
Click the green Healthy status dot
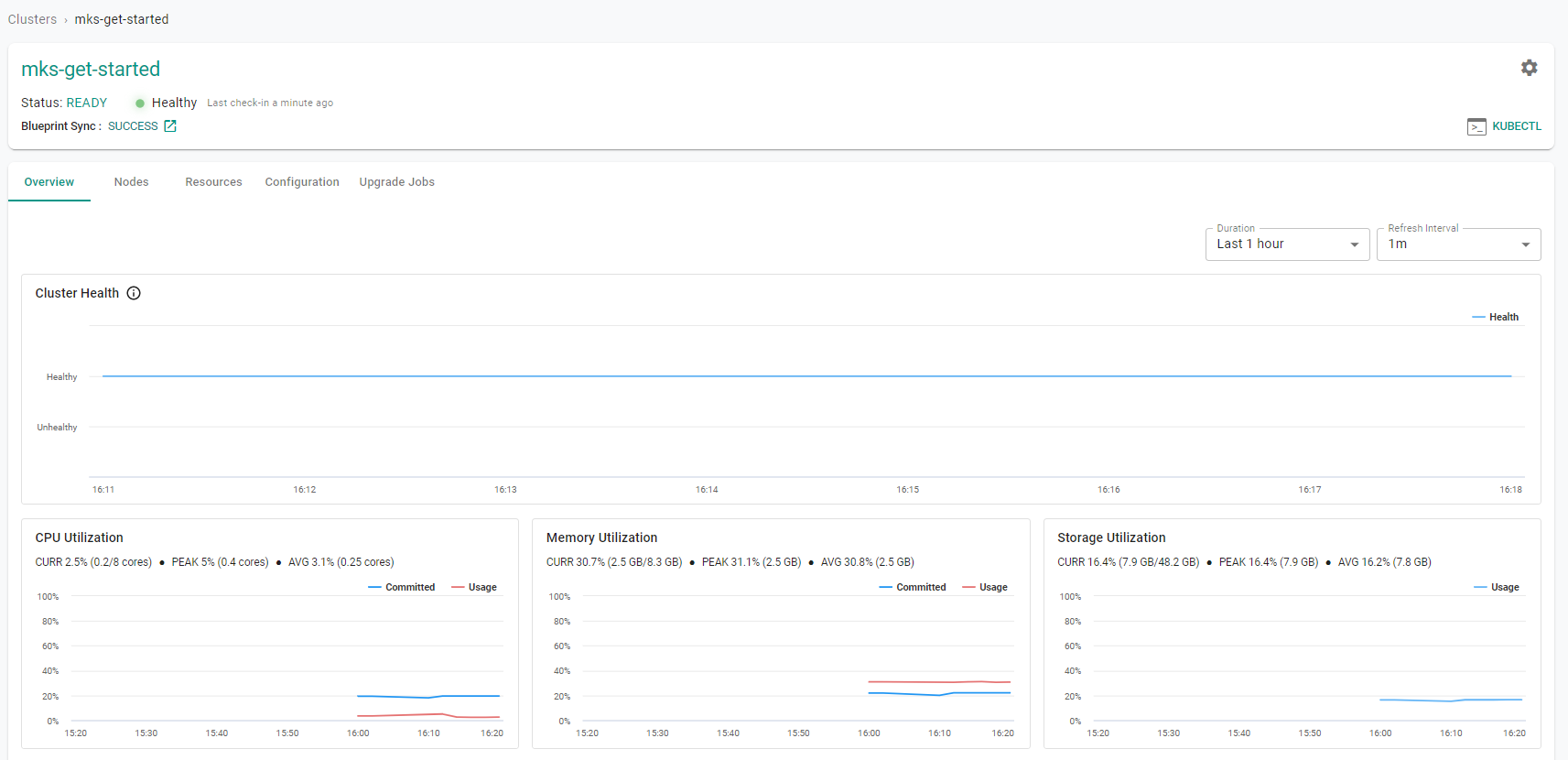pos(140,103)
